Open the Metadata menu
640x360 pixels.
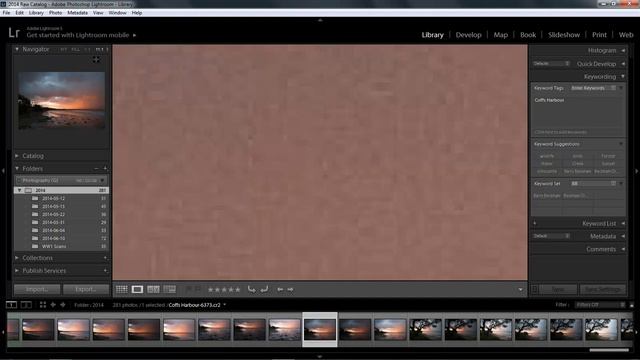77,13
